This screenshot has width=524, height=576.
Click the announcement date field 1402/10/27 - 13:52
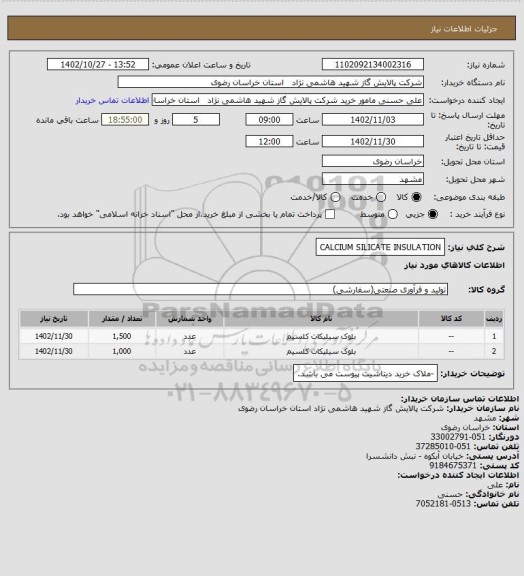point(98,64)
